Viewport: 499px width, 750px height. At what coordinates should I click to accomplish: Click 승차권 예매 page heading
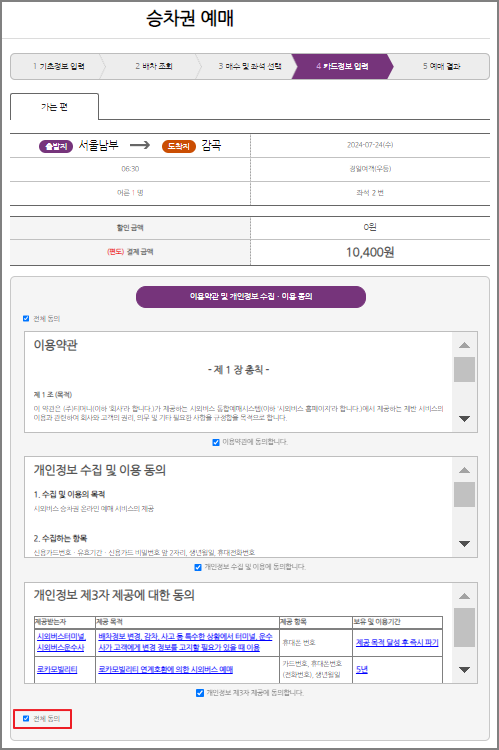[190, 18]
